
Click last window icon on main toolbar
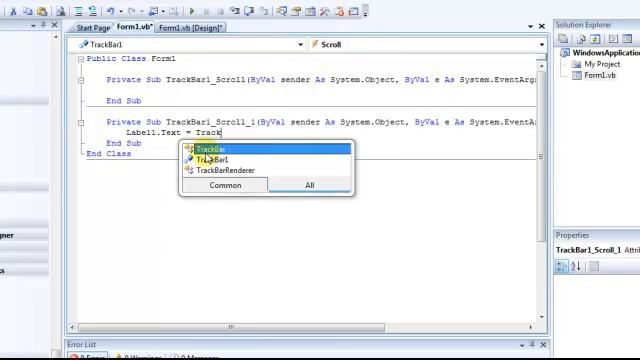point(353,11)
